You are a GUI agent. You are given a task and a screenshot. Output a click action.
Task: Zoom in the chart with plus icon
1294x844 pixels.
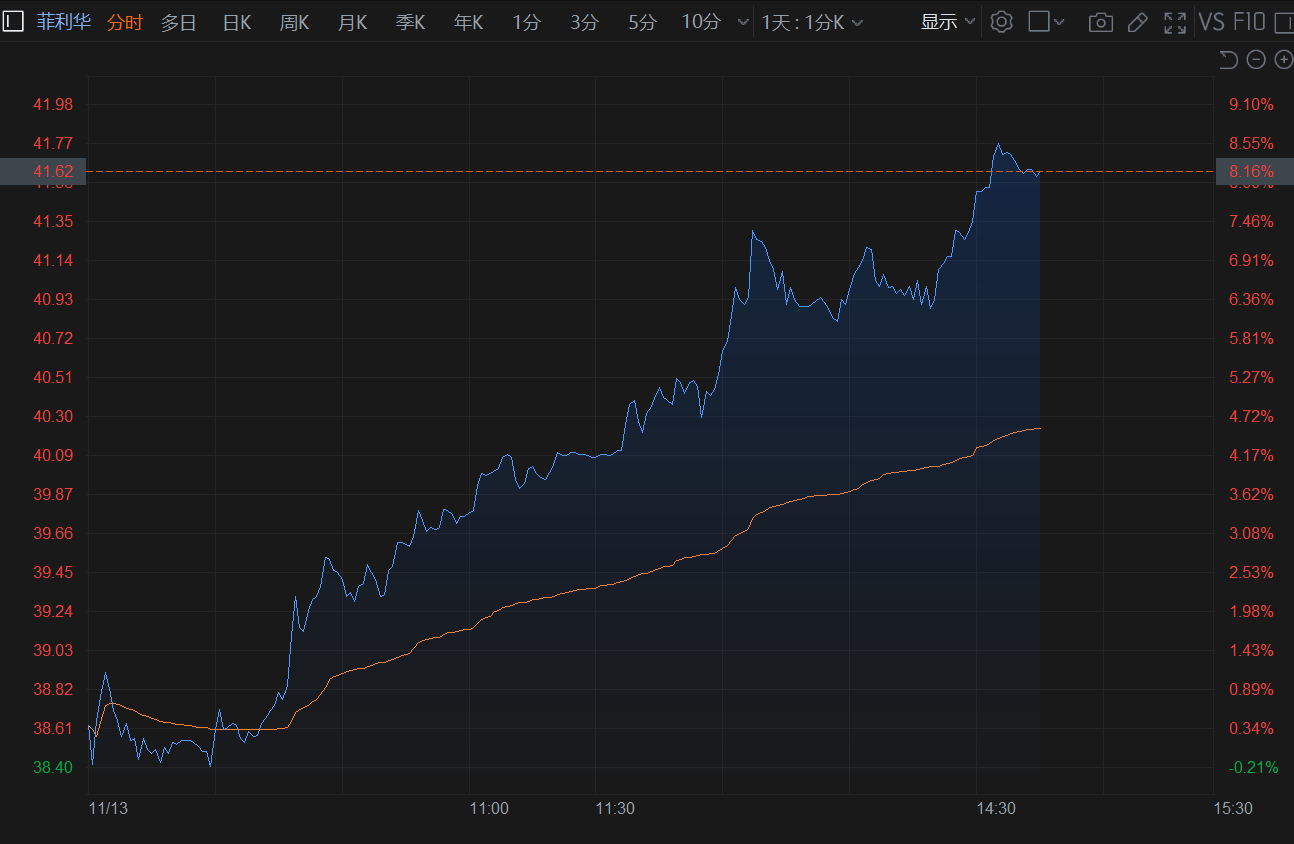coord(1284,60)
